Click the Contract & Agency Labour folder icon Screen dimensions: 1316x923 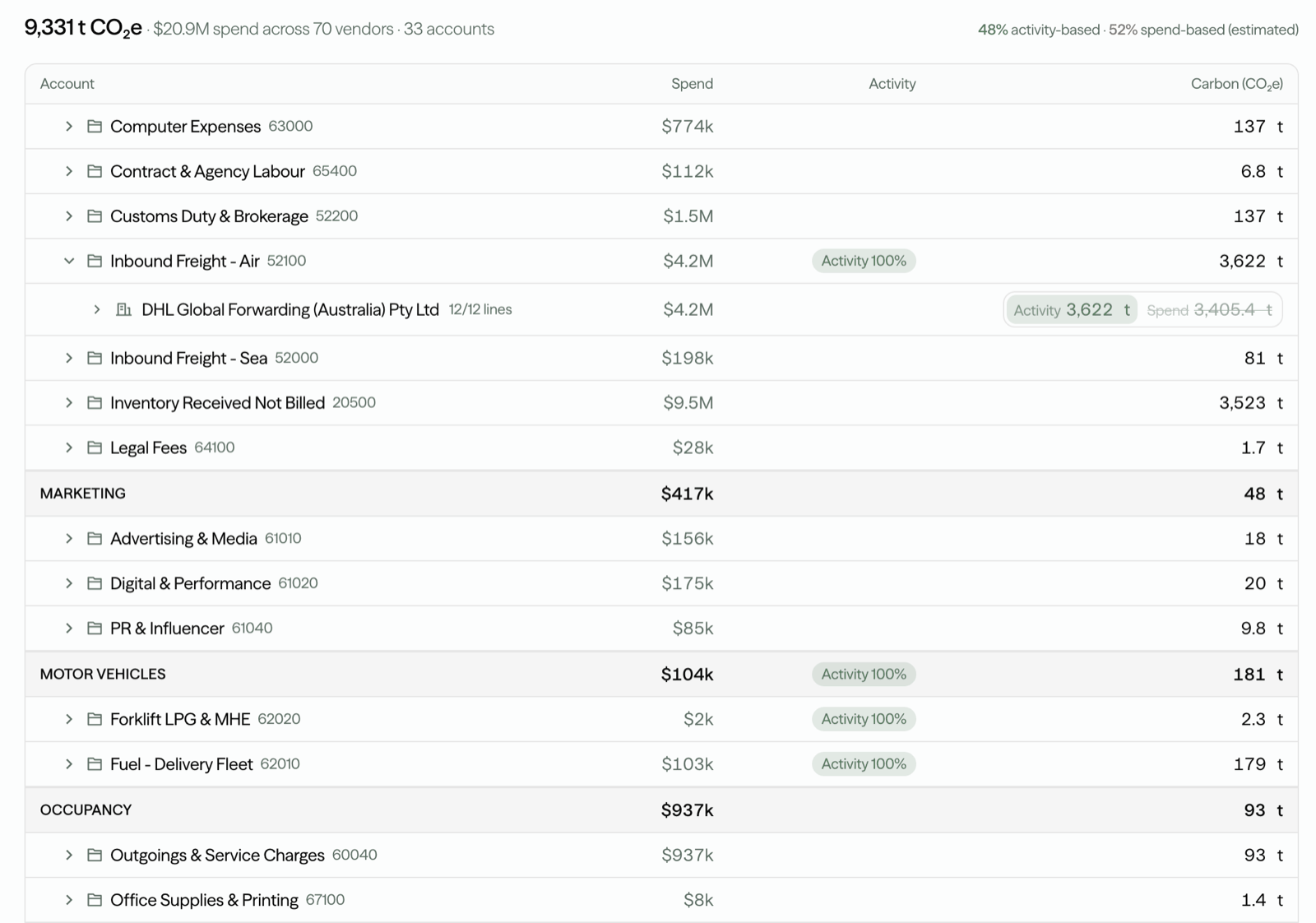point(95,171)
